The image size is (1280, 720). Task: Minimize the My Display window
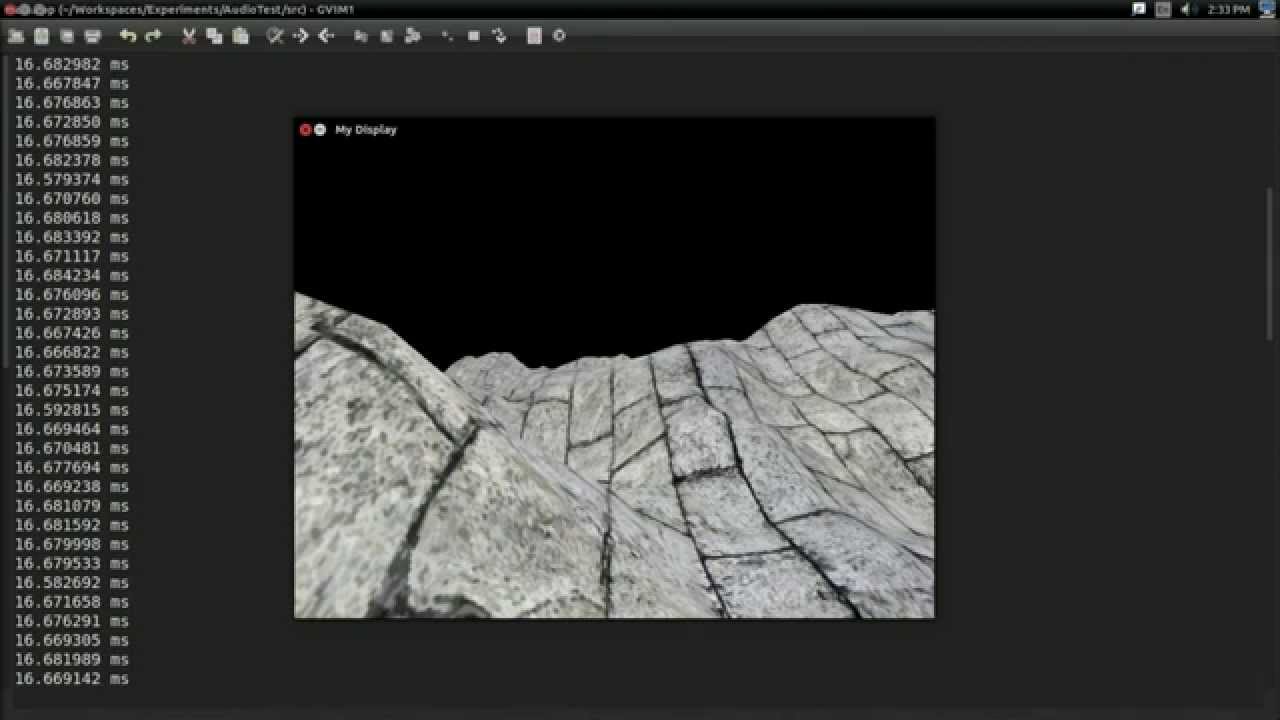pyautogui.click(x=320, y=130)
